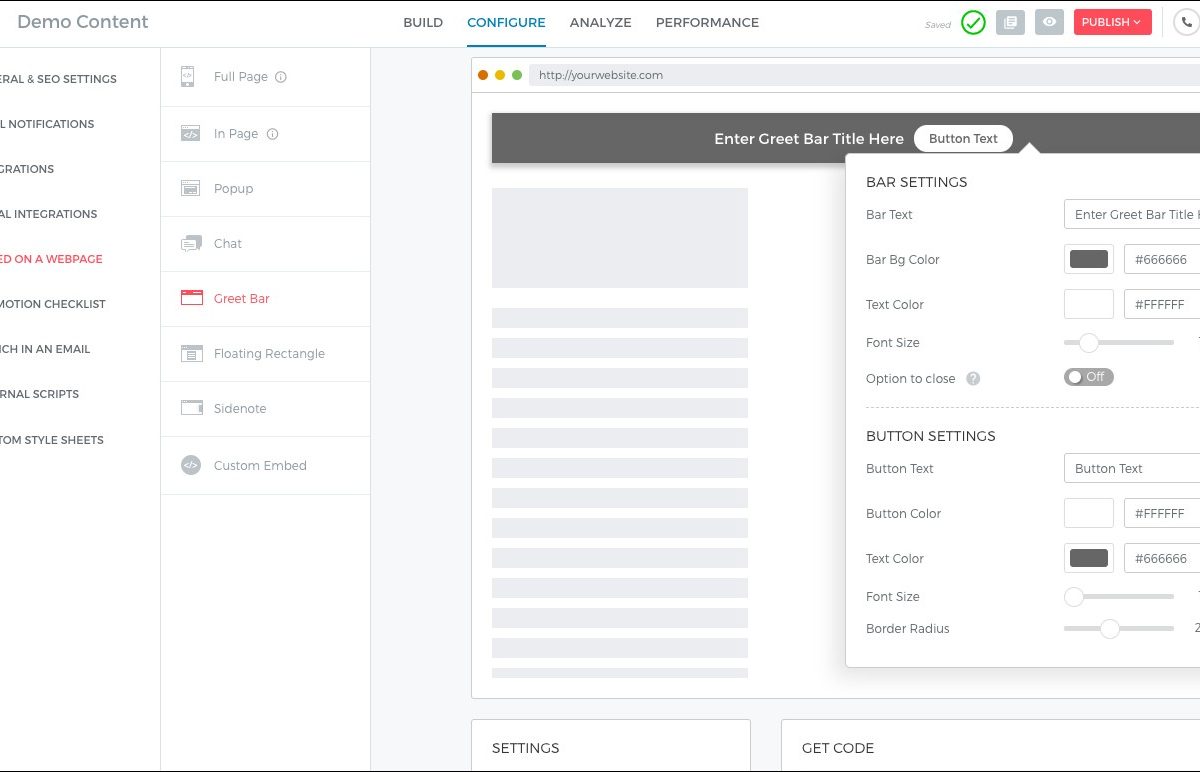Screen dimensions: 1200x772
Task: Click the help icon beside Option to close
Action: tap(973, 379)
